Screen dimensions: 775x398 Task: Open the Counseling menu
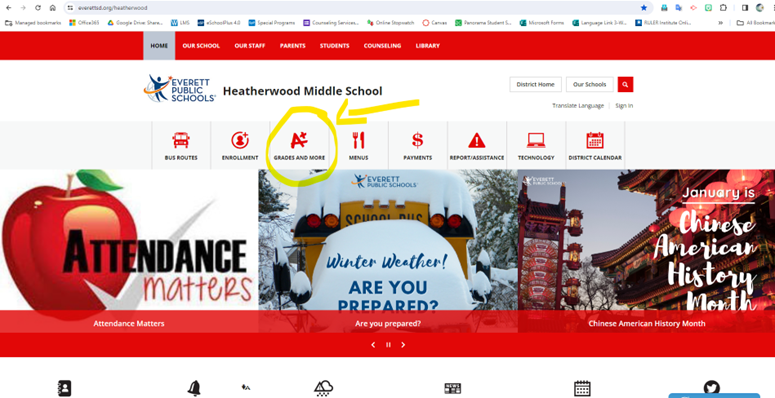[x=382, y=45]
